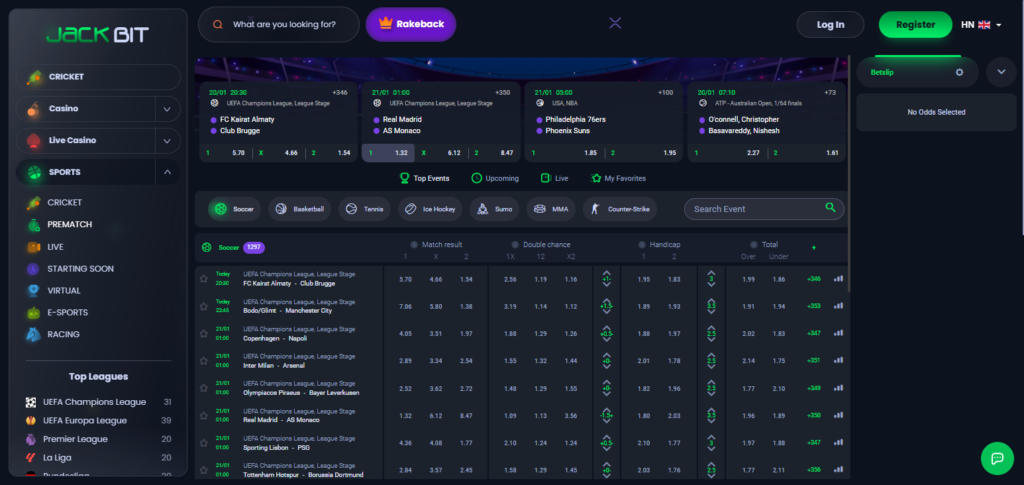Favorite the Sporting Lisbon - PSG star

(x=204, y=443)
